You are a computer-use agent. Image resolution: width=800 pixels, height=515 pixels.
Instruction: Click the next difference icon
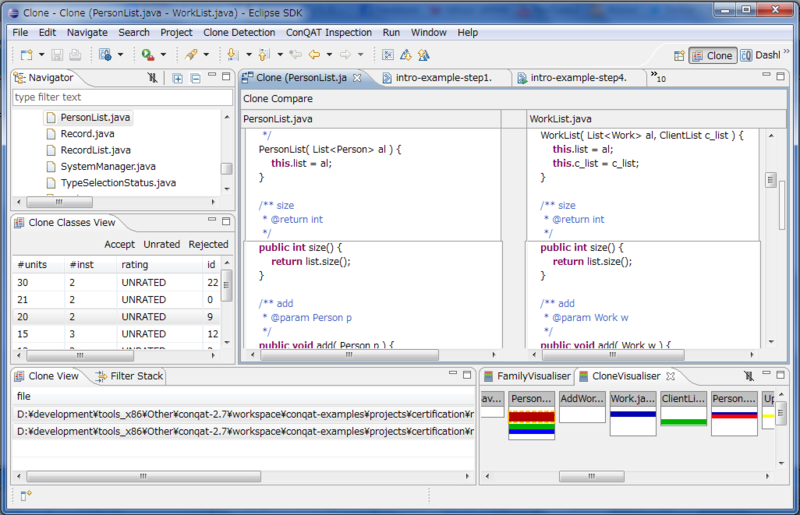[x=406, y=55]
